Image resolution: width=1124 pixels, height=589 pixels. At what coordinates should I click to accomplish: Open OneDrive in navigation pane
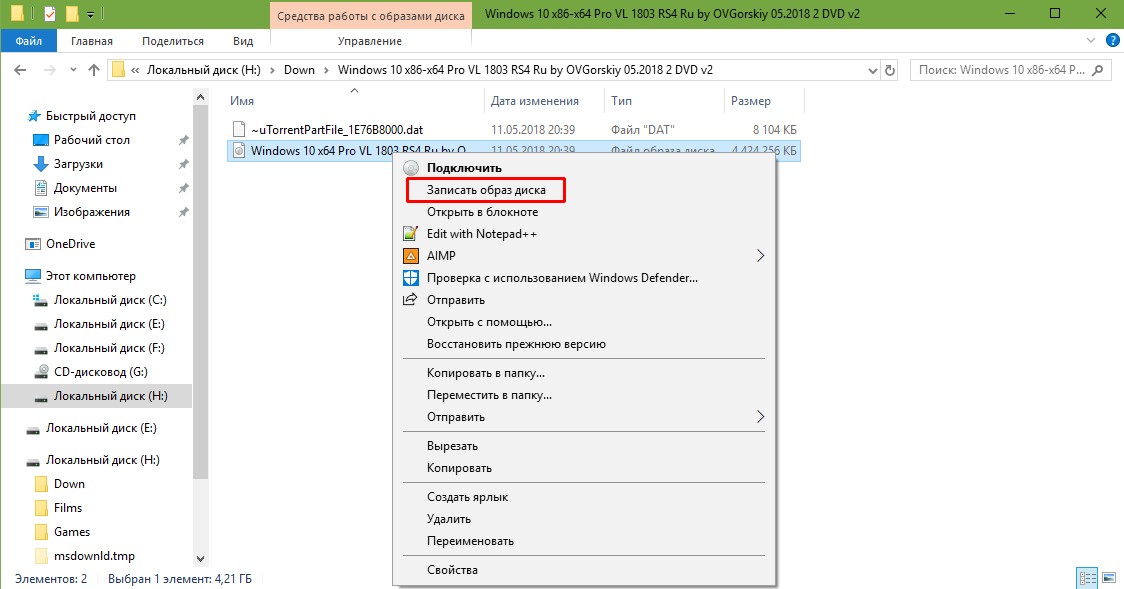click(70, 244)
